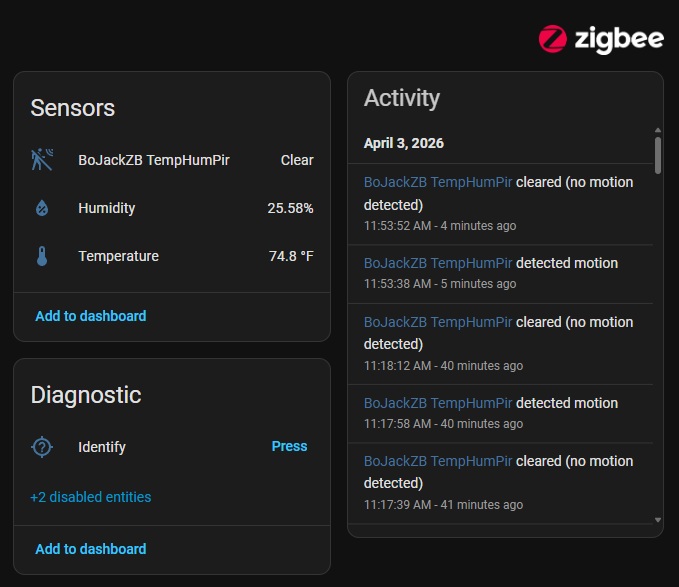Click the temperature thermometer icon
Image resolution: width=679 pixels, height=587 pixels.
coord(42,256)
